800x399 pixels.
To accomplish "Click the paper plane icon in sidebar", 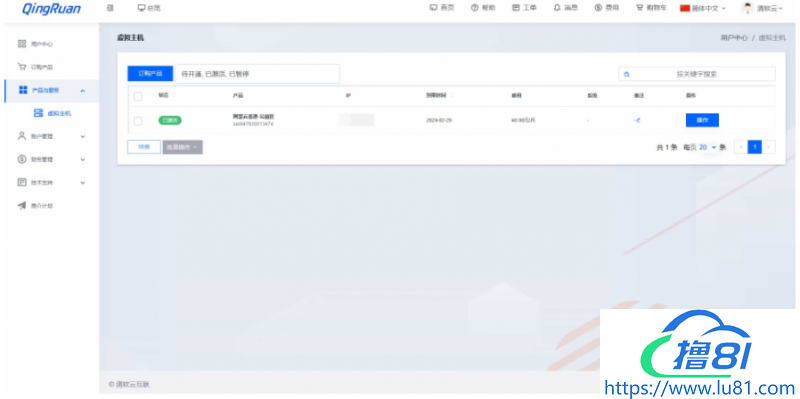I will pyautogui.click(x=21, y=206).
